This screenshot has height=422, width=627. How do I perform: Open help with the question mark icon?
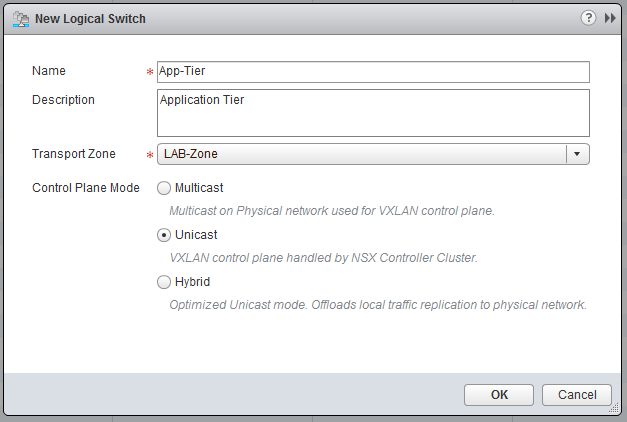589,18
